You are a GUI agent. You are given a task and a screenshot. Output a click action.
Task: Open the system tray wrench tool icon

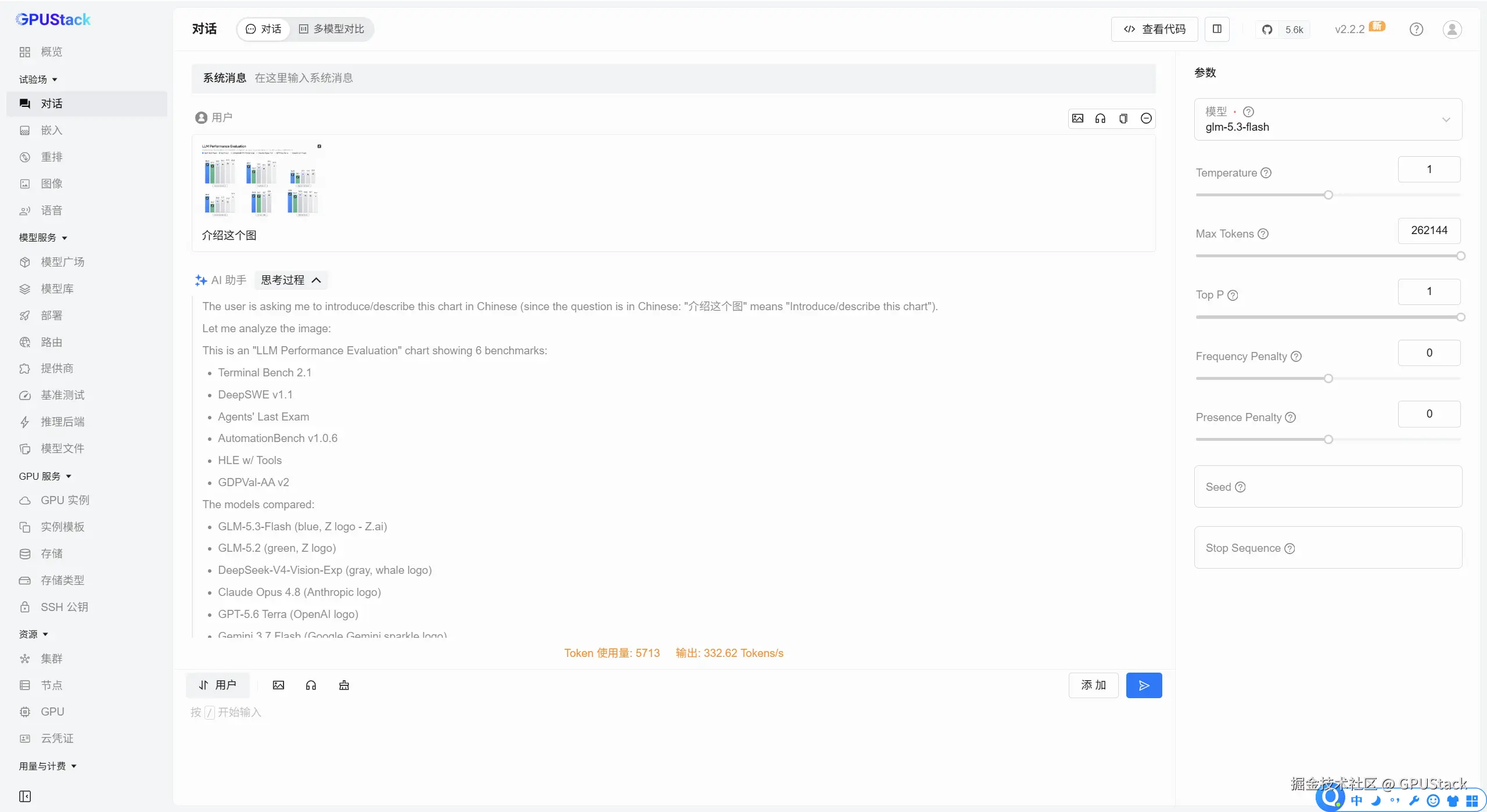click(x=1414, y=800)
